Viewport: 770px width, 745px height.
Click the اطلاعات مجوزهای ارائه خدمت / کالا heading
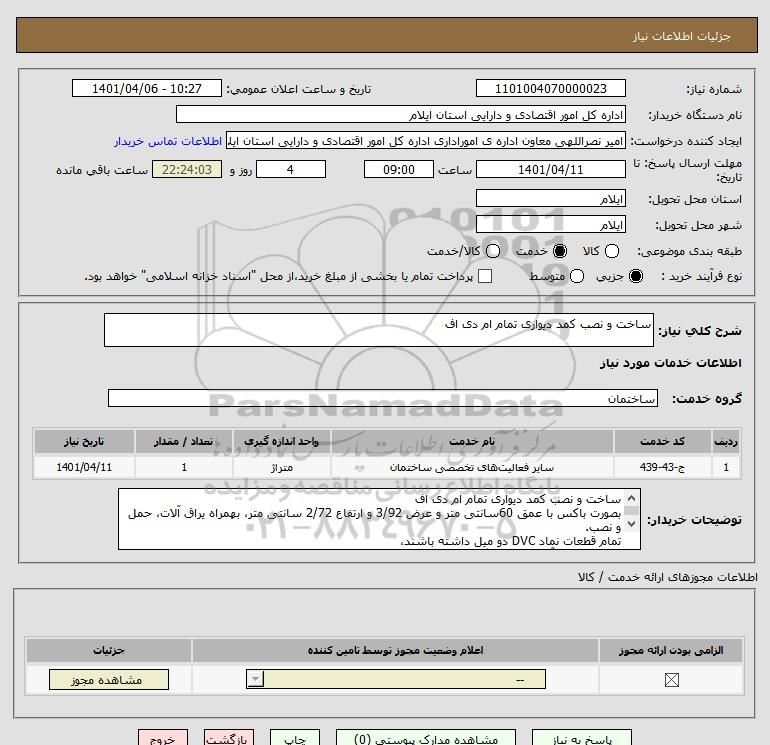pyautogui.click(x=667, y=577)
